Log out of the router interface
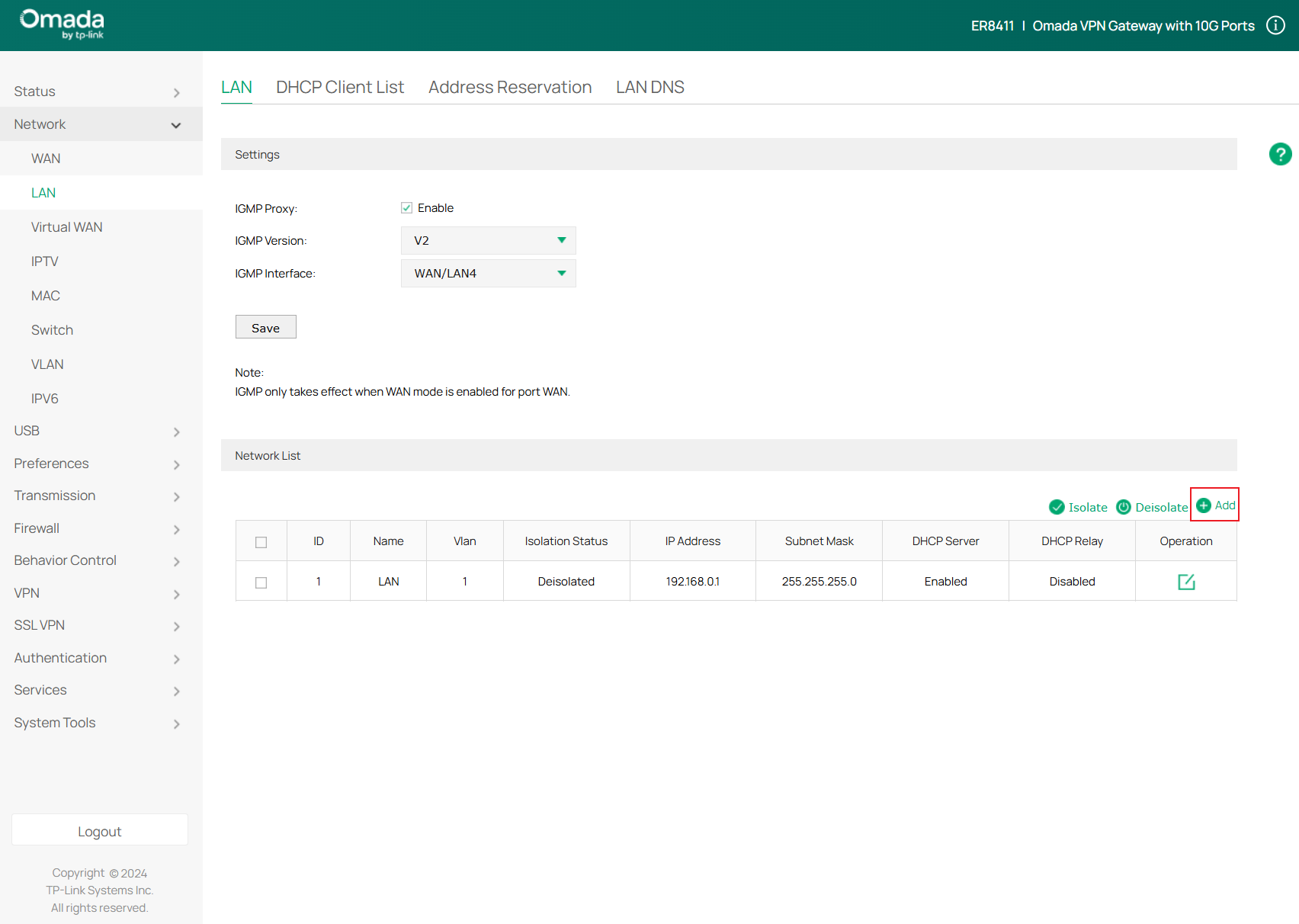The image size is (1299, 924). point(99,830)
